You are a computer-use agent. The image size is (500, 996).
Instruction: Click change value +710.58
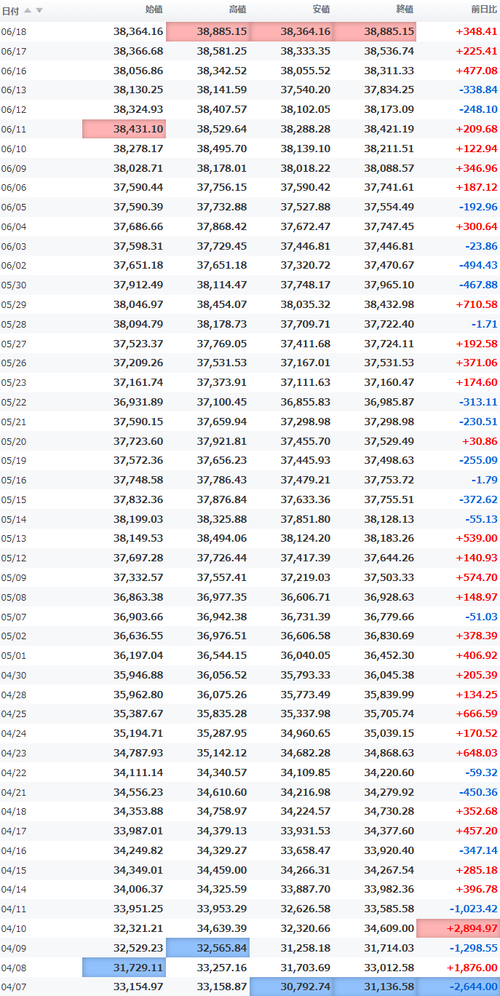point(476,304)
